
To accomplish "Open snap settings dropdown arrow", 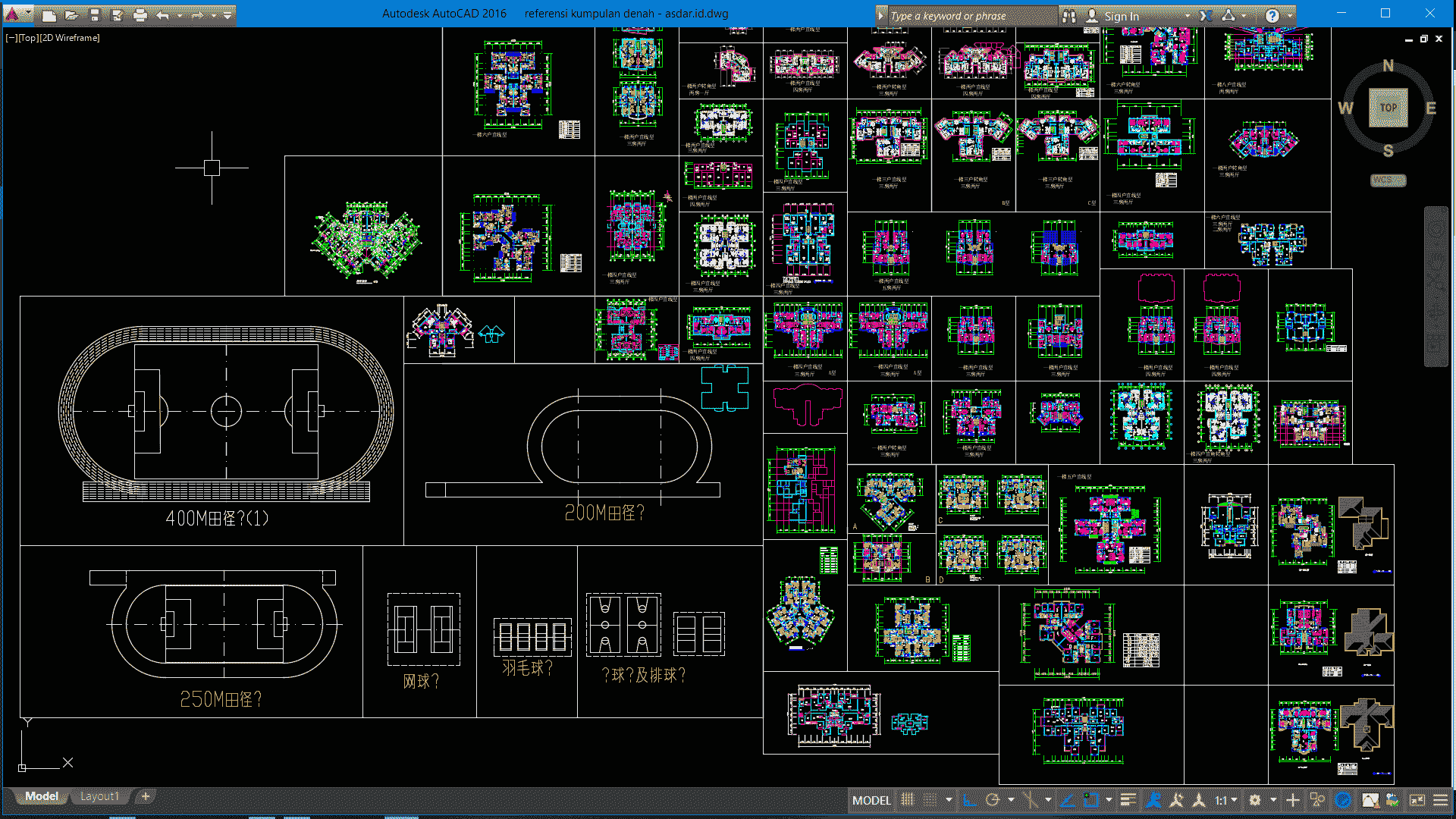I will point(949,800).
